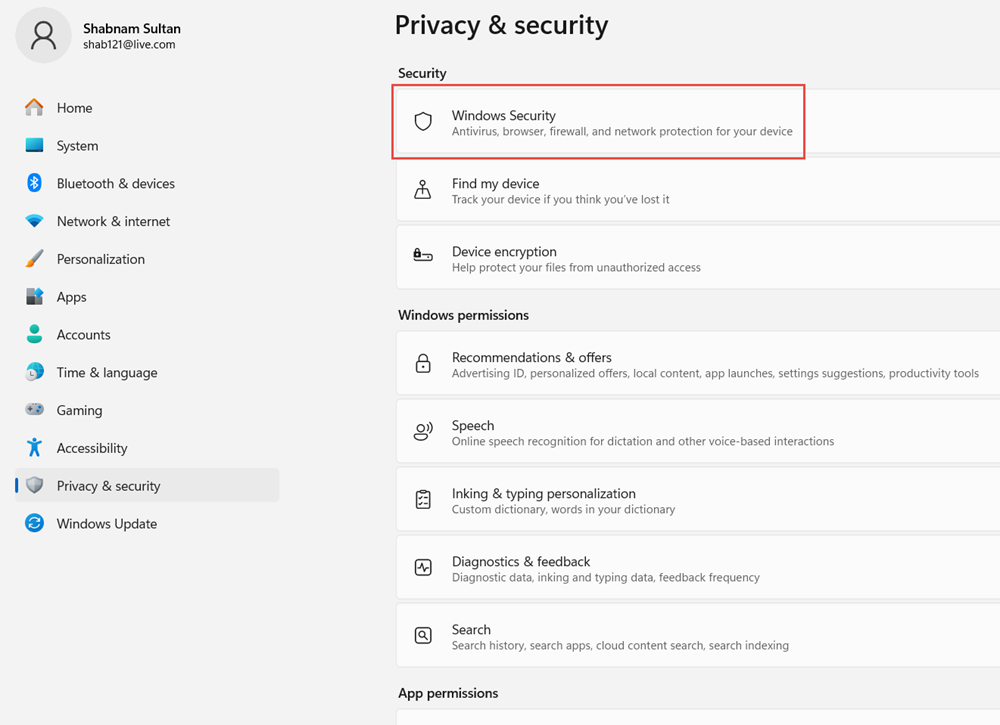Open Search permissions card

point(698,636)
